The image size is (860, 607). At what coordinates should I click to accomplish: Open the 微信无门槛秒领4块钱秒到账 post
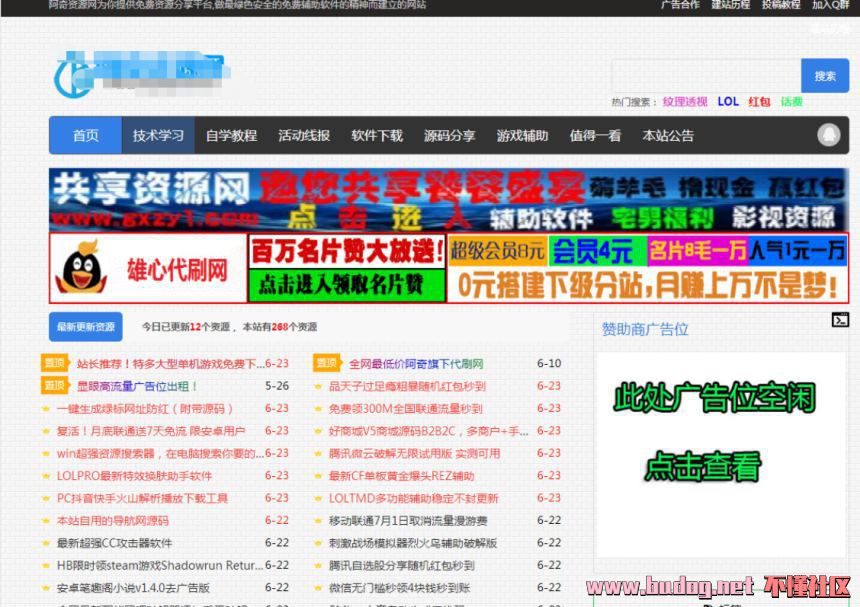point(399,588)
